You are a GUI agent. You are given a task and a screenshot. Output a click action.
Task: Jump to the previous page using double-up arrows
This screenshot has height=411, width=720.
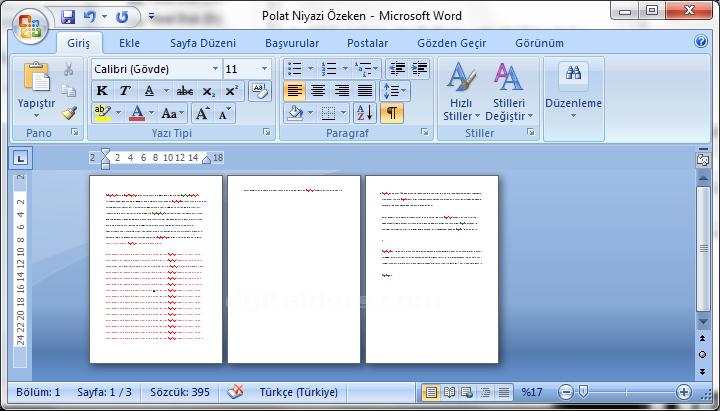click(703, 338)
